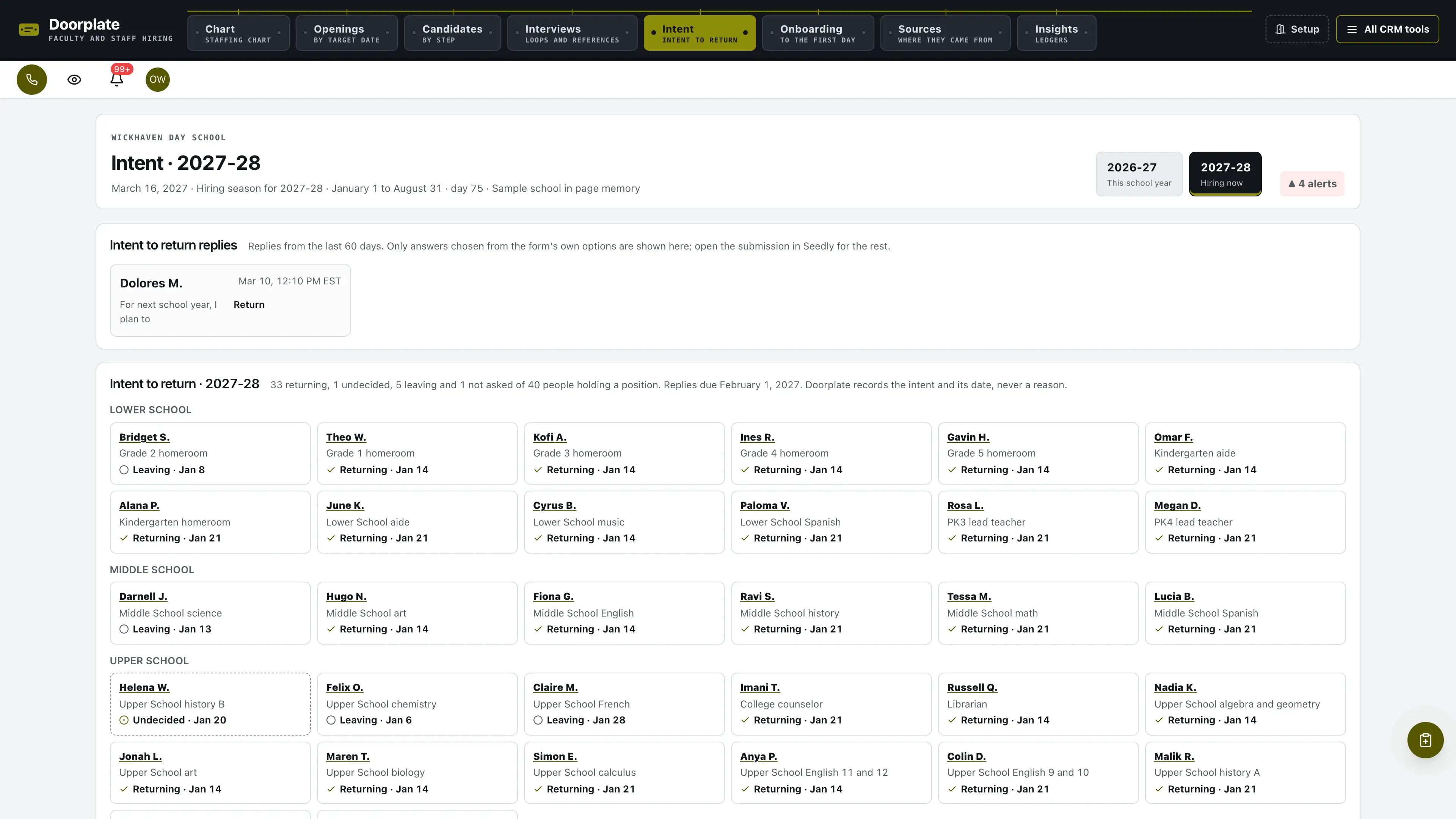Screen dimensions: 1456x819
Task: Open the notifications bell with 99+ badge
Action: pyautogui.click(x=117, y=78)
